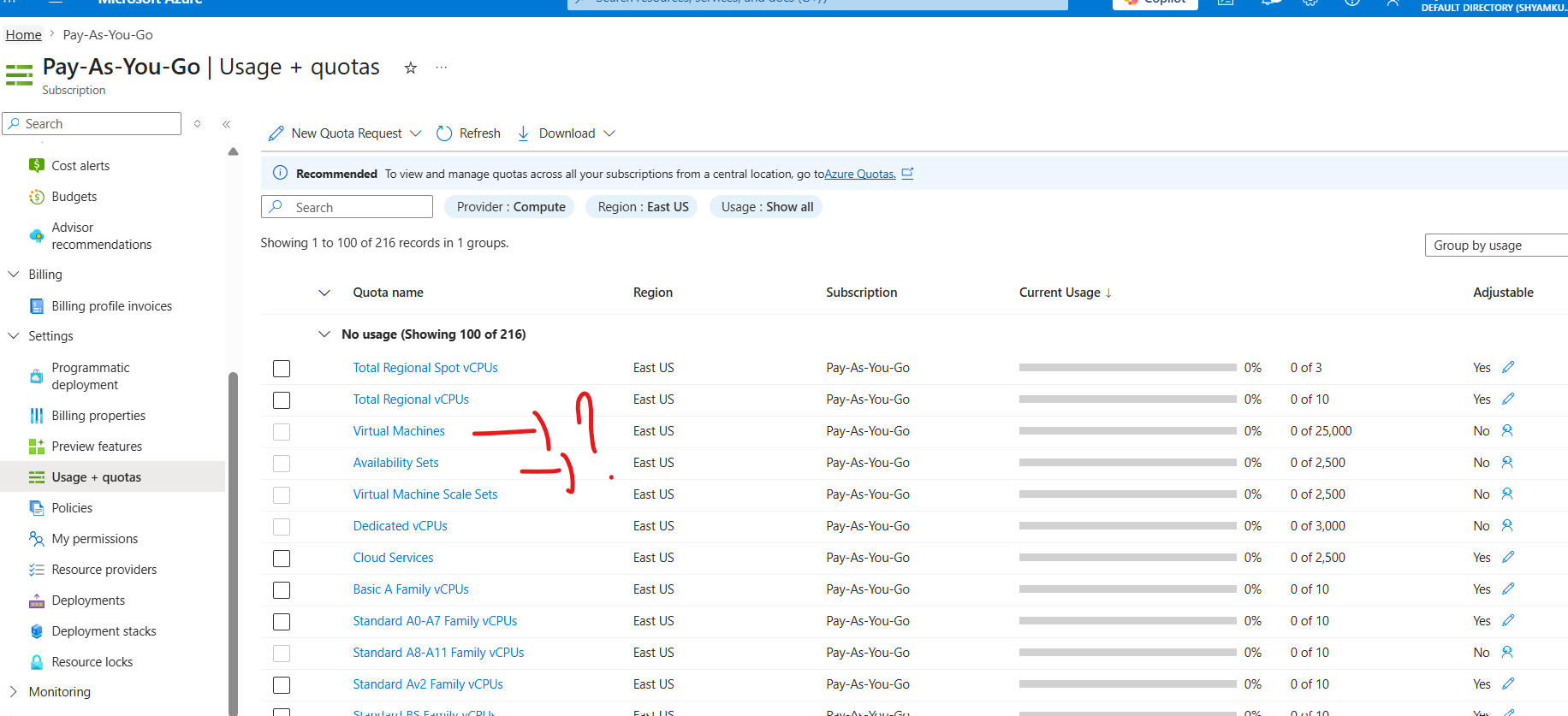This screenshot has width=1568, height=716.
Task: Click the My permissions people icon
Action: coord(36,539)
